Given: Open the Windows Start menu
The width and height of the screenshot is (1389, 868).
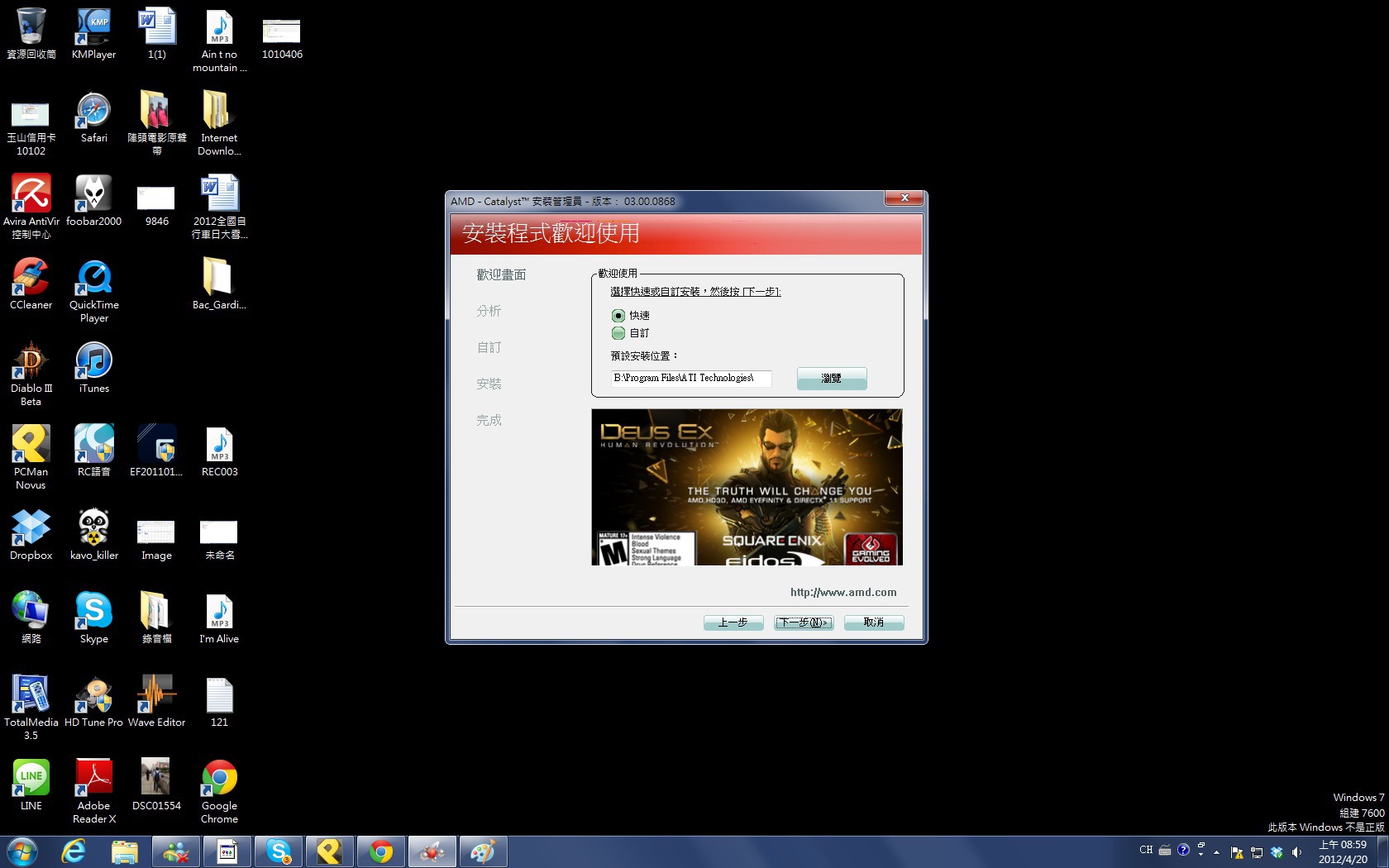Looking at the screenshot, I should (21, 851).
